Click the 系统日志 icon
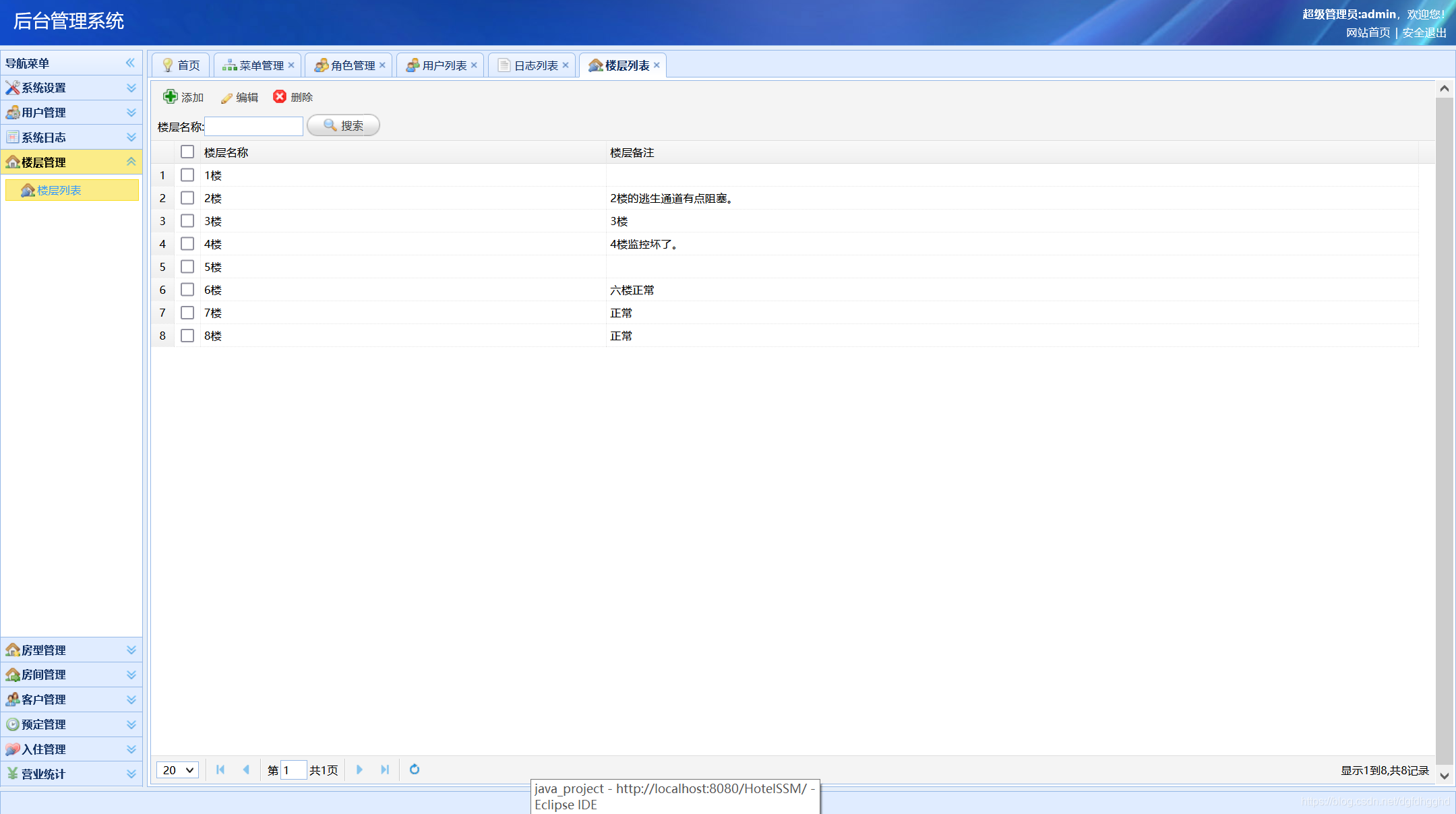The image size is (1456, 814). tap(12, 137)
